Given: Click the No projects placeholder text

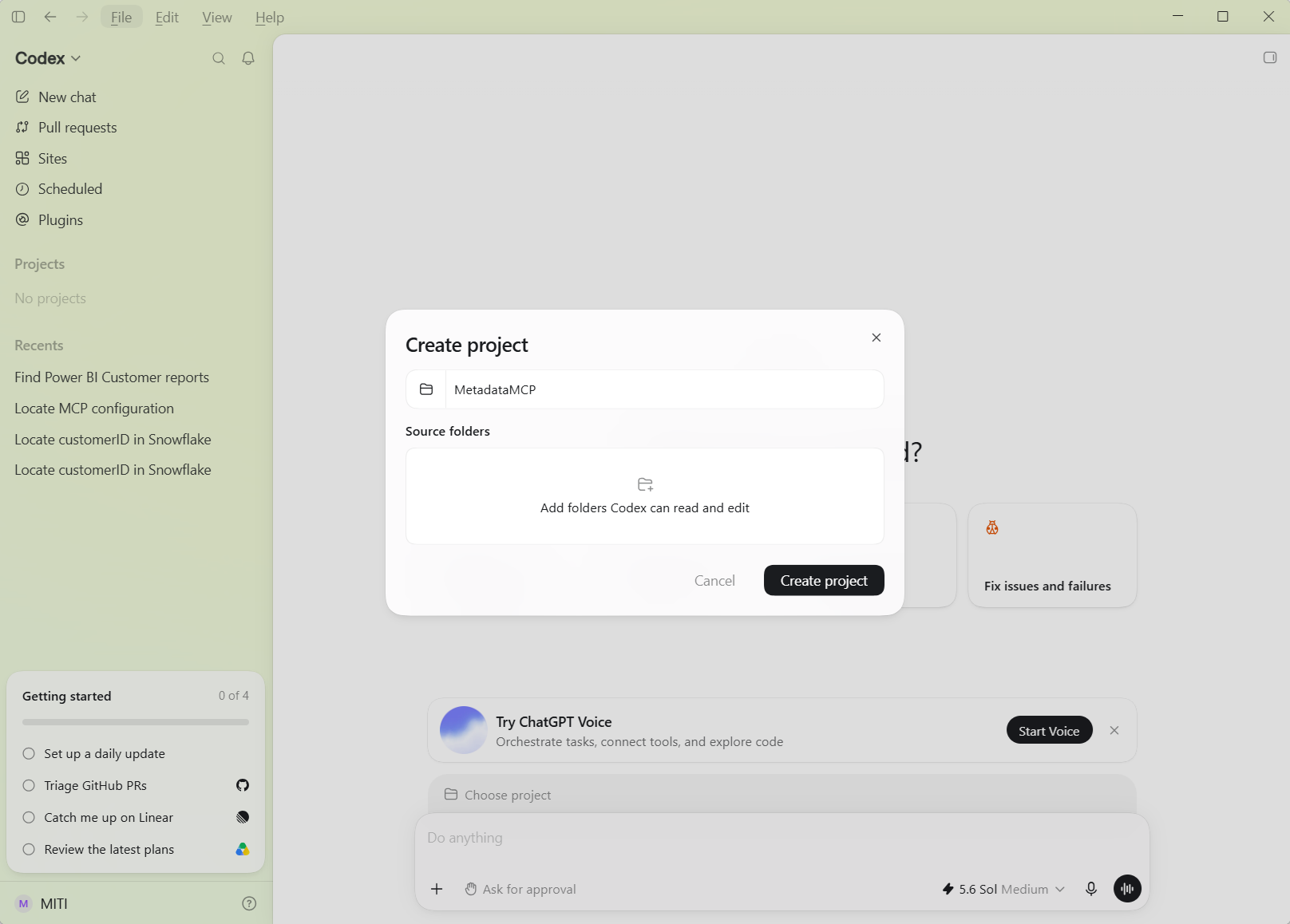Looking at the screenshot, I should 50,298.
